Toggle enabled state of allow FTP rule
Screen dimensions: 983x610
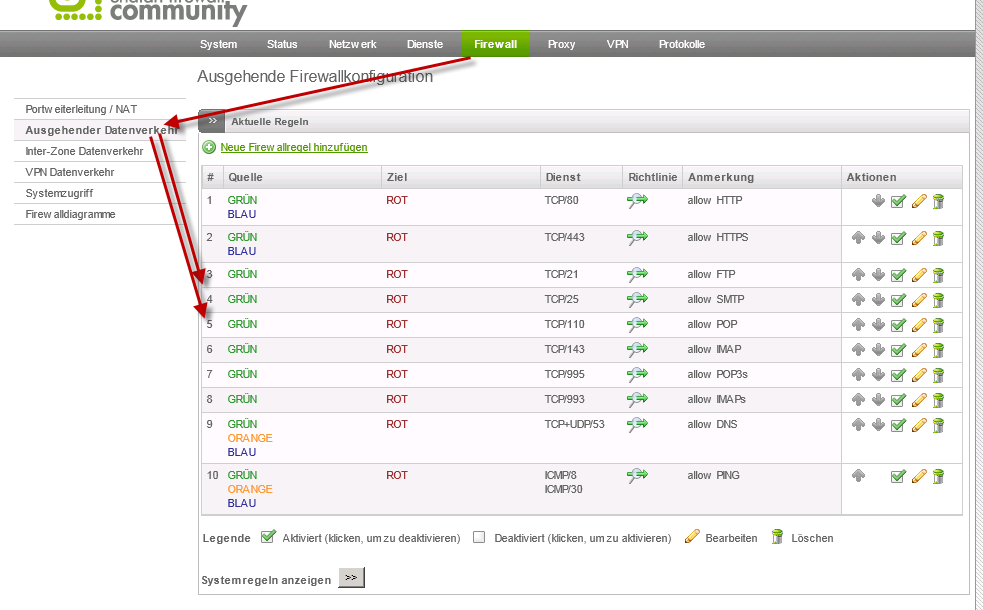click(898, 275)
